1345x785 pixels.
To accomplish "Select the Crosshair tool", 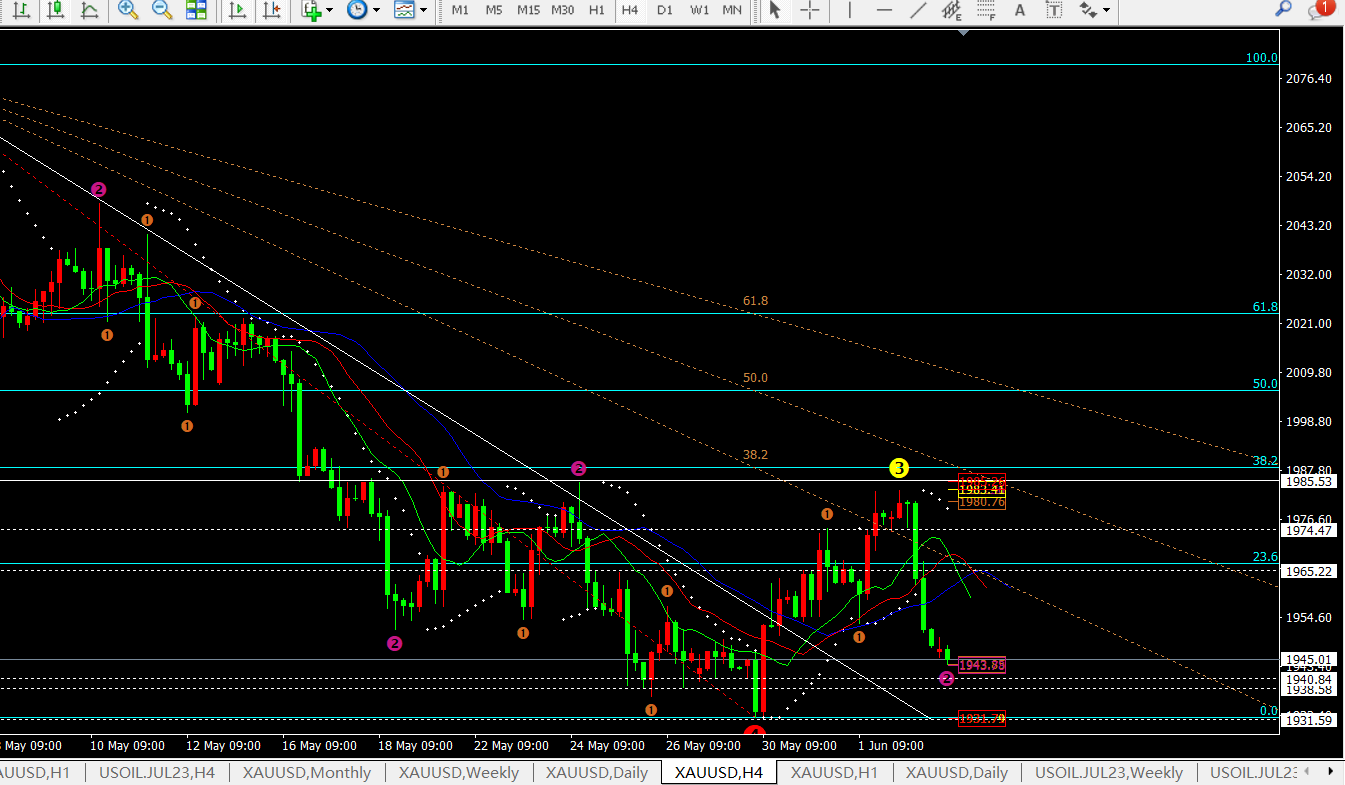I will click(x=809, y=10).
